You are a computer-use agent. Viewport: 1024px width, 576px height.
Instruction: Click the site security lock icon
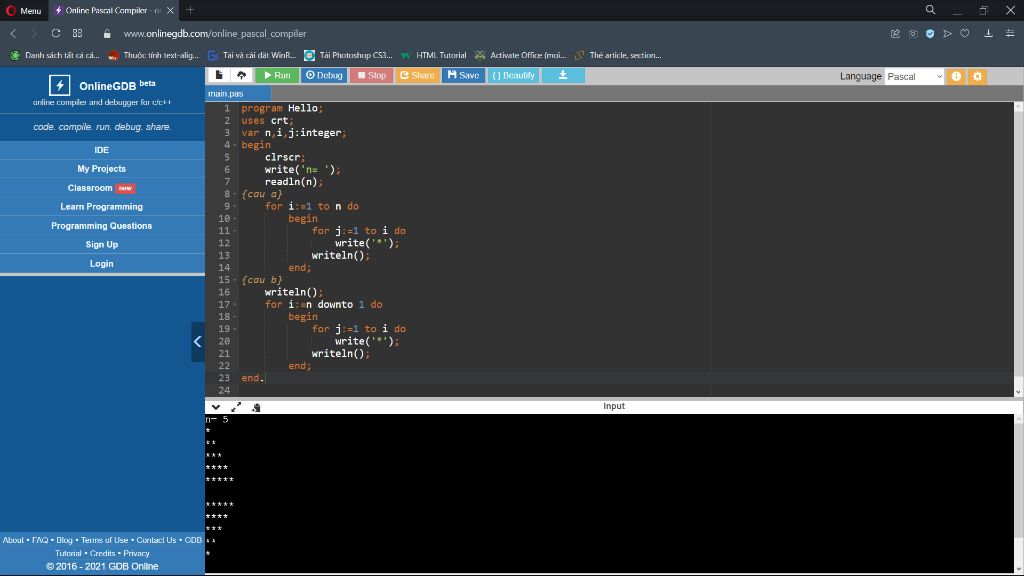click(107, 33)
